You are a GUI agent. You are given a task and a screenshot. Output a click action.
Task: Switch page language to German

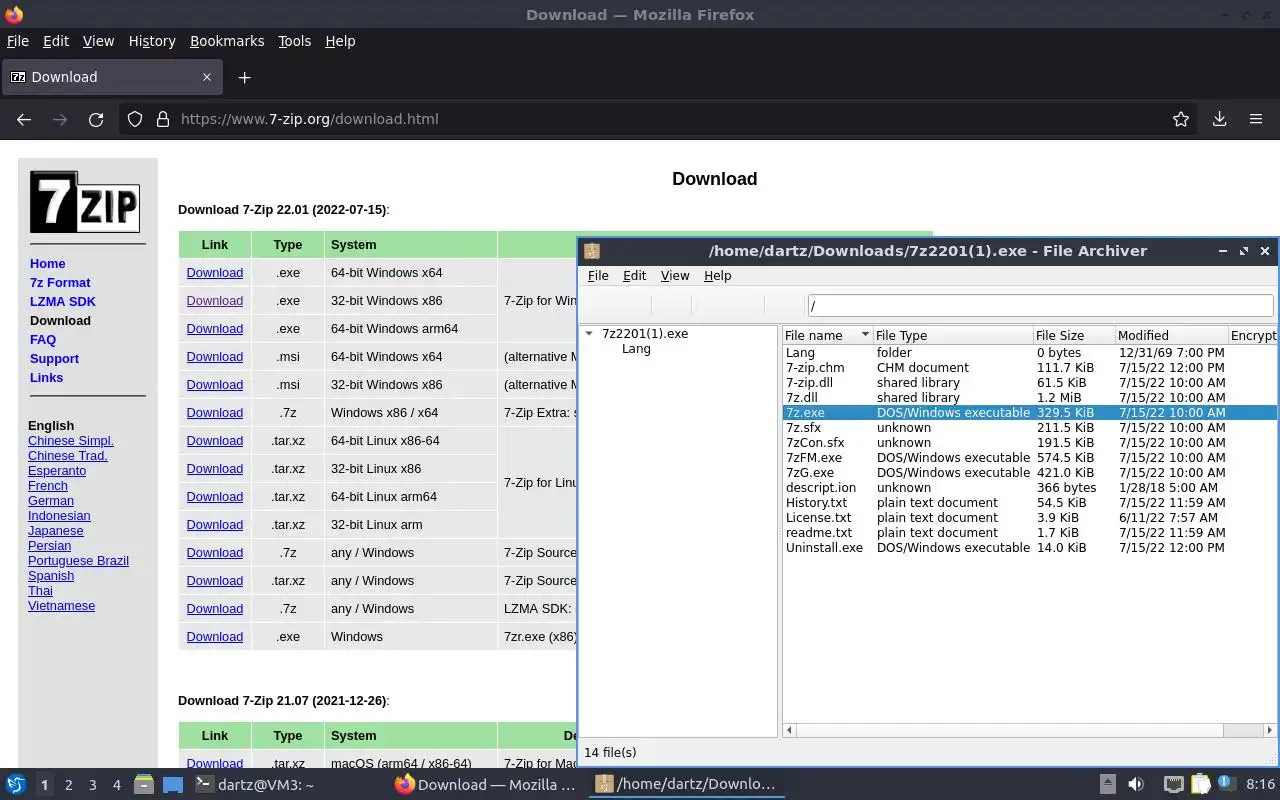51,500
